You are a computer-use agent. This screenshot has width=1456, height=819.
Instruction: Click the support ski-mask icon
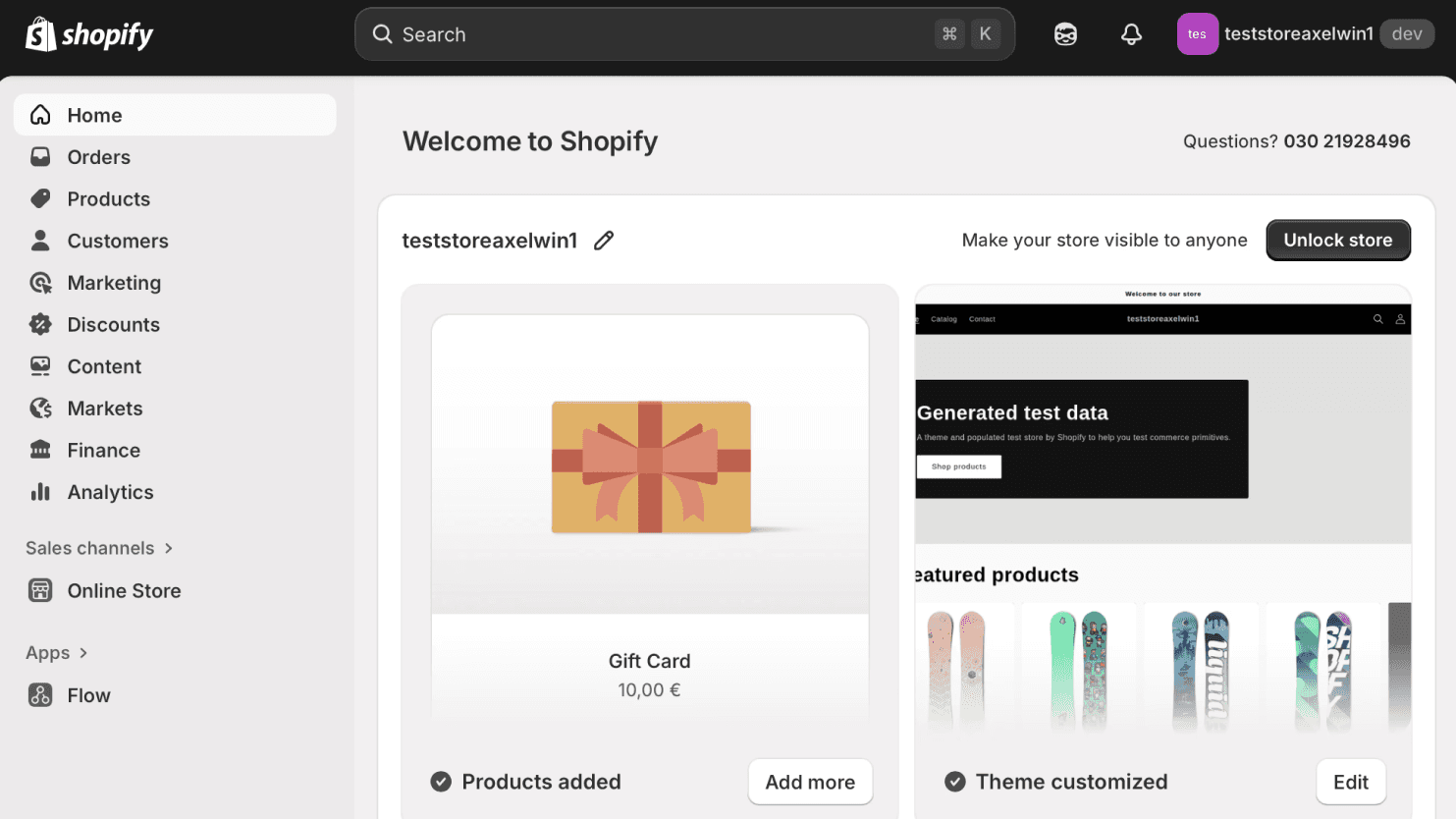click(x=1065, y=33)
